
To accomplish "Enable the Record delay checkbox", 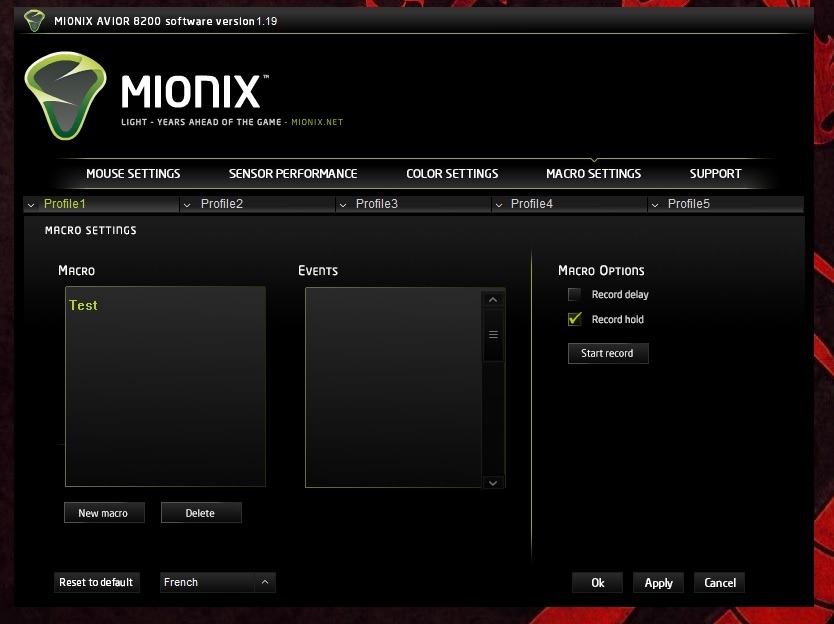I will tap(574, 294).
